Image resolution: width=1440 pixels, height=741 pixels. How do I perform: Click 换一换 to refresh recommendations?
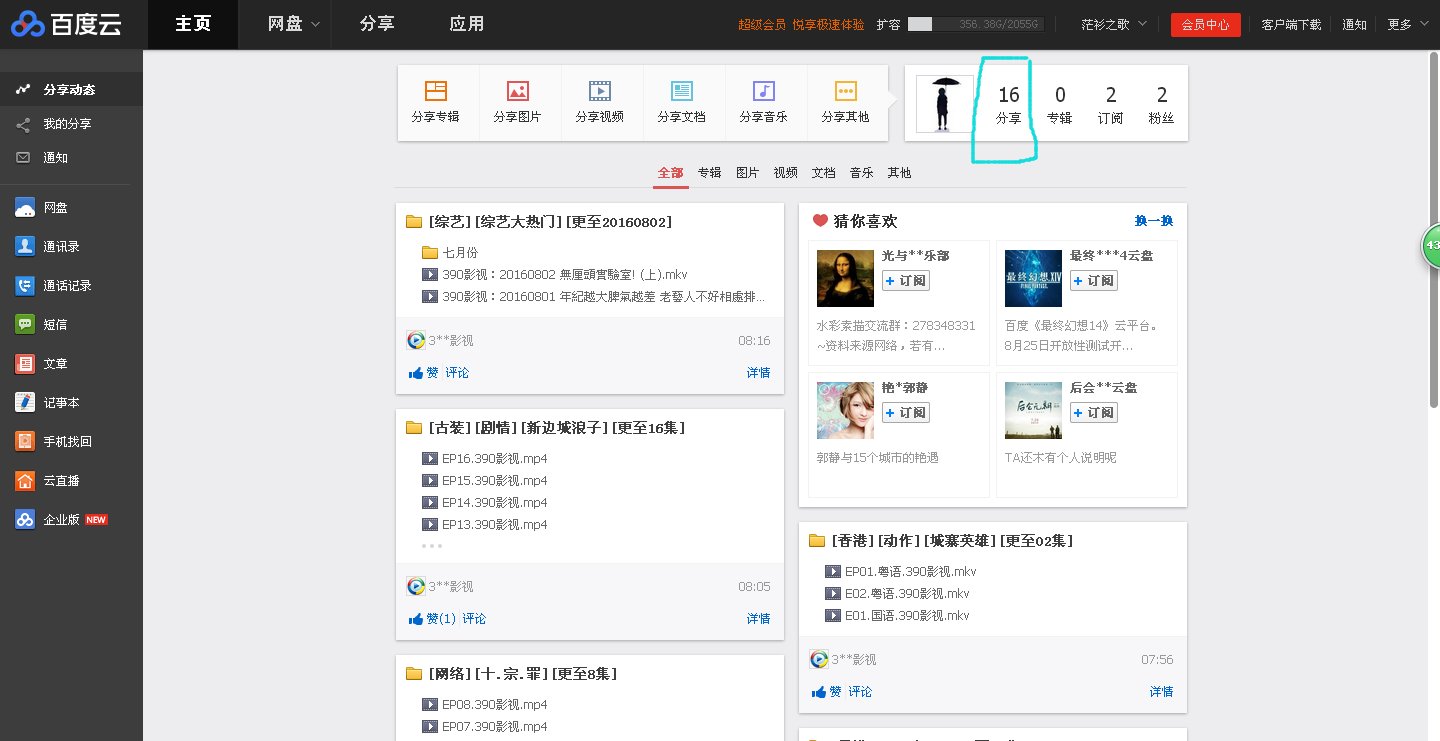[1154, 220]
